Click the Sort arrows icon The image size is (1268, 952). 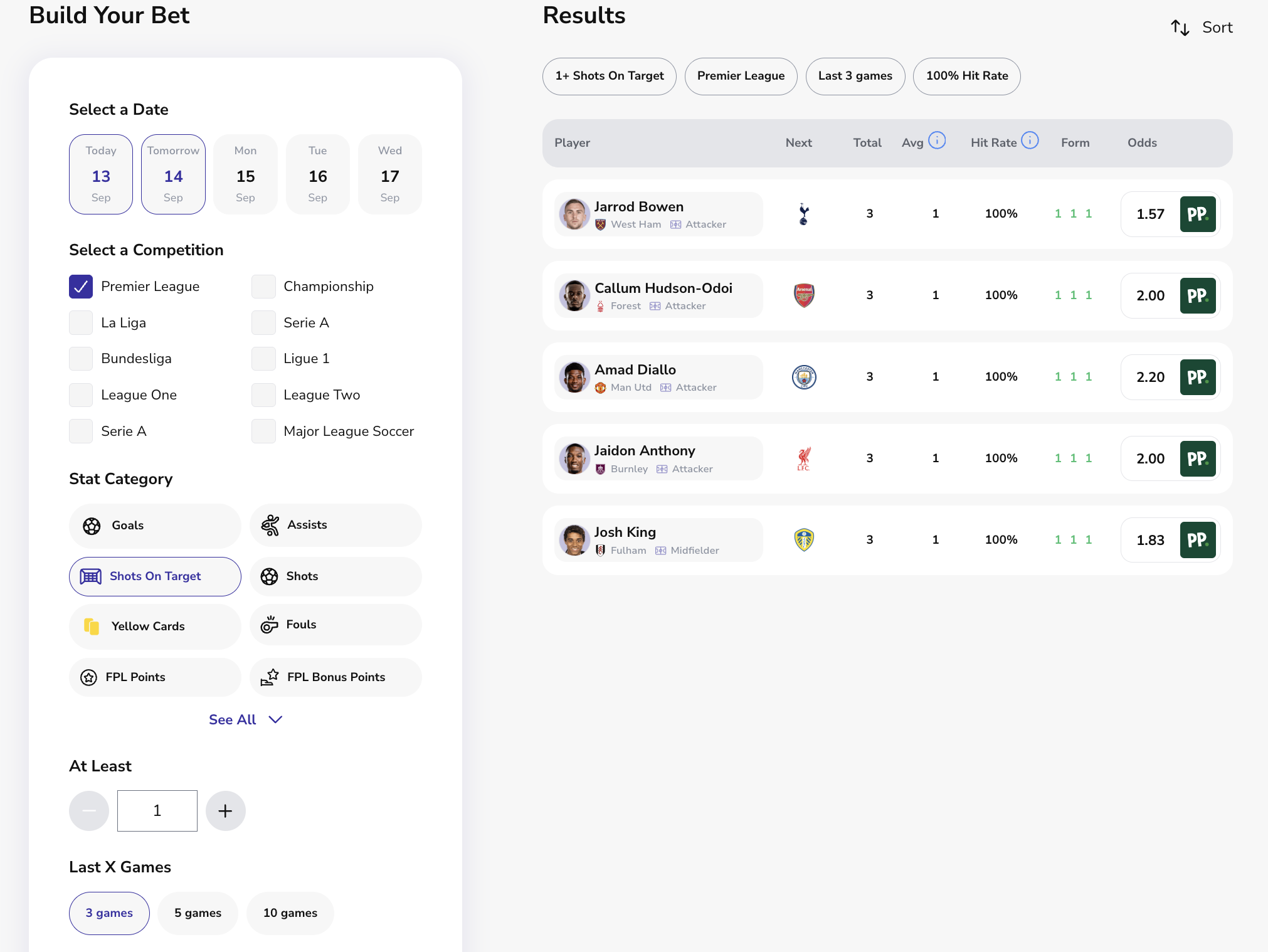(1180, 28)
